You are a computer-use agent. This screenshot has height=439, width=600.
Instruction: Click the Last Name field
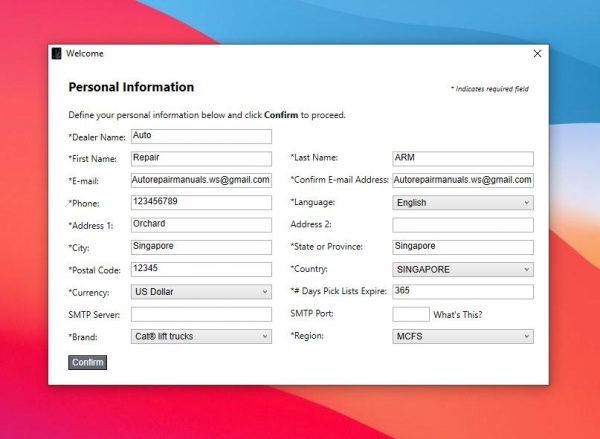[463, 158]
